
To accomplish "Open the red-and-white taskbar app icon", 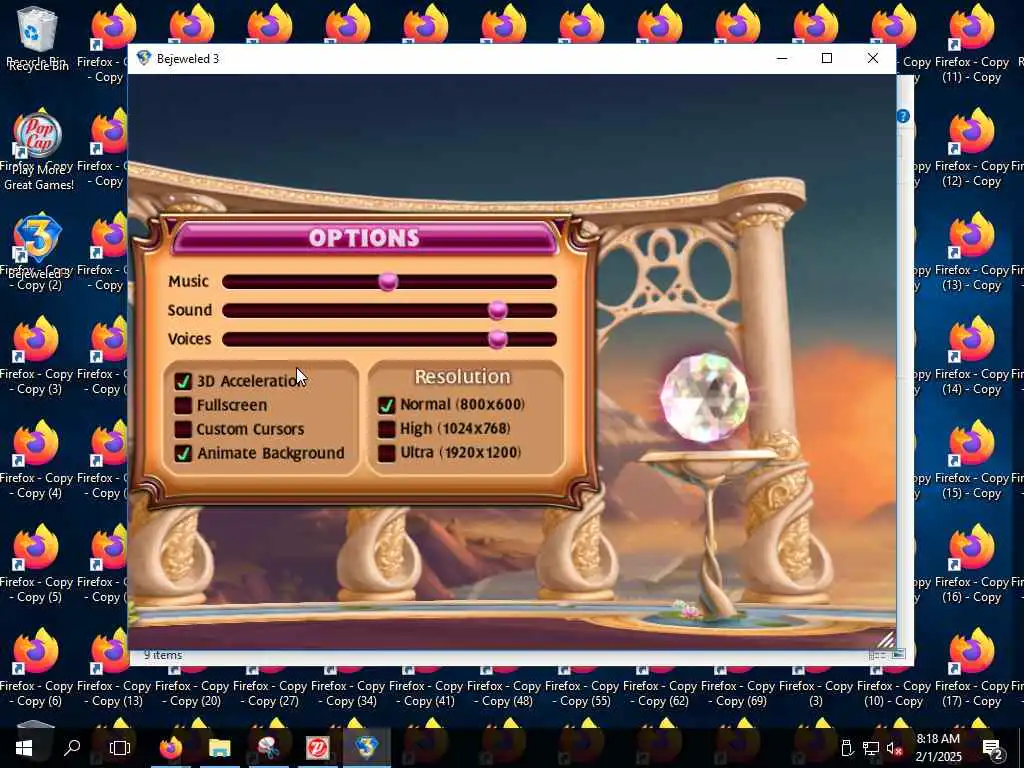I will click(317, 747).
